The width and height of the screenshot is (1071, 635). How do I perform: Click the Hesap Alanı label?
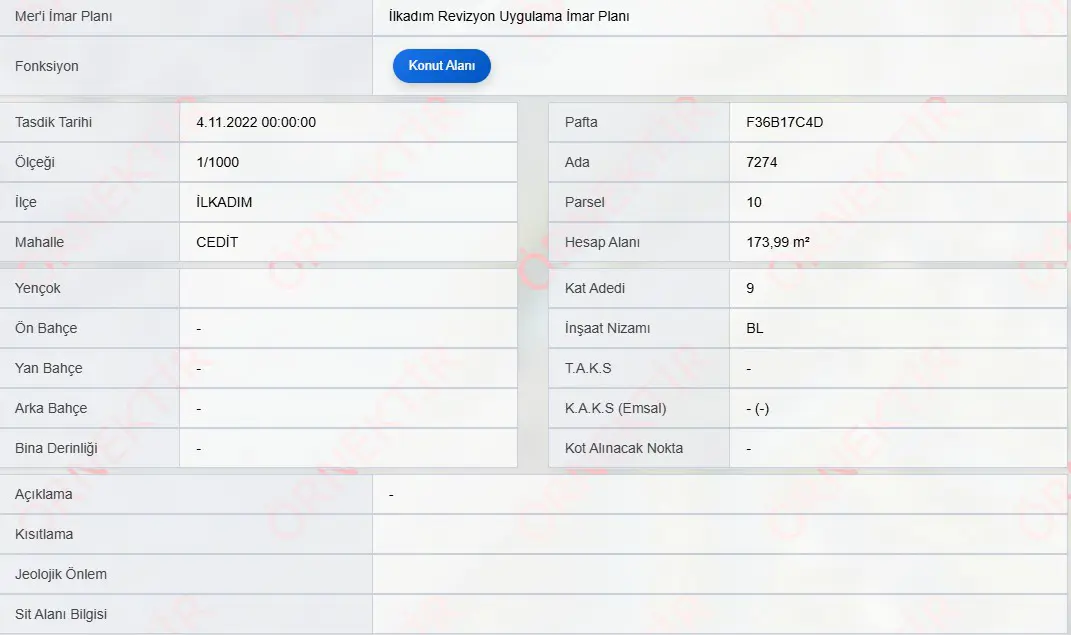602,242
